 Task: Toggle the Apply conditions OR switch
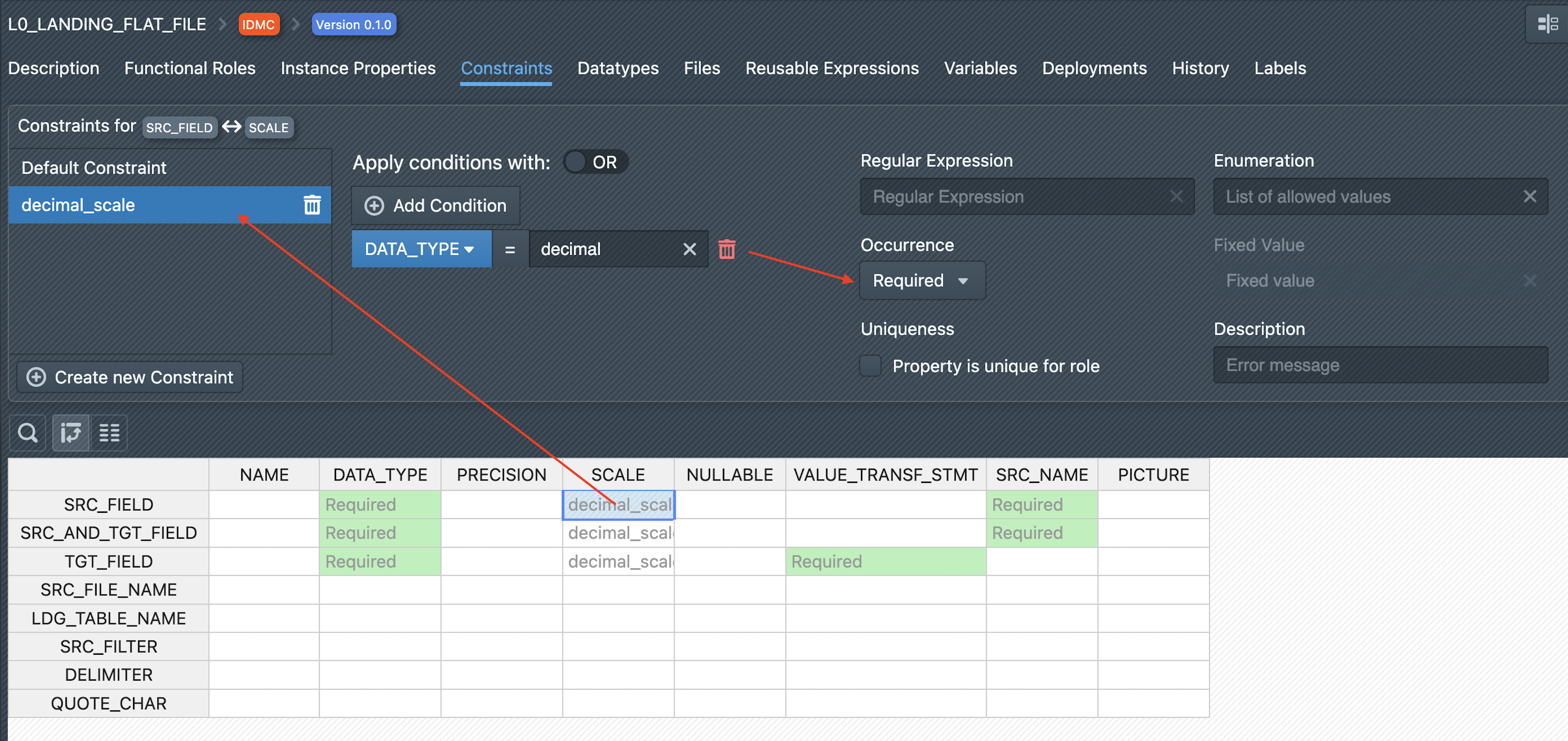(595, 162)
